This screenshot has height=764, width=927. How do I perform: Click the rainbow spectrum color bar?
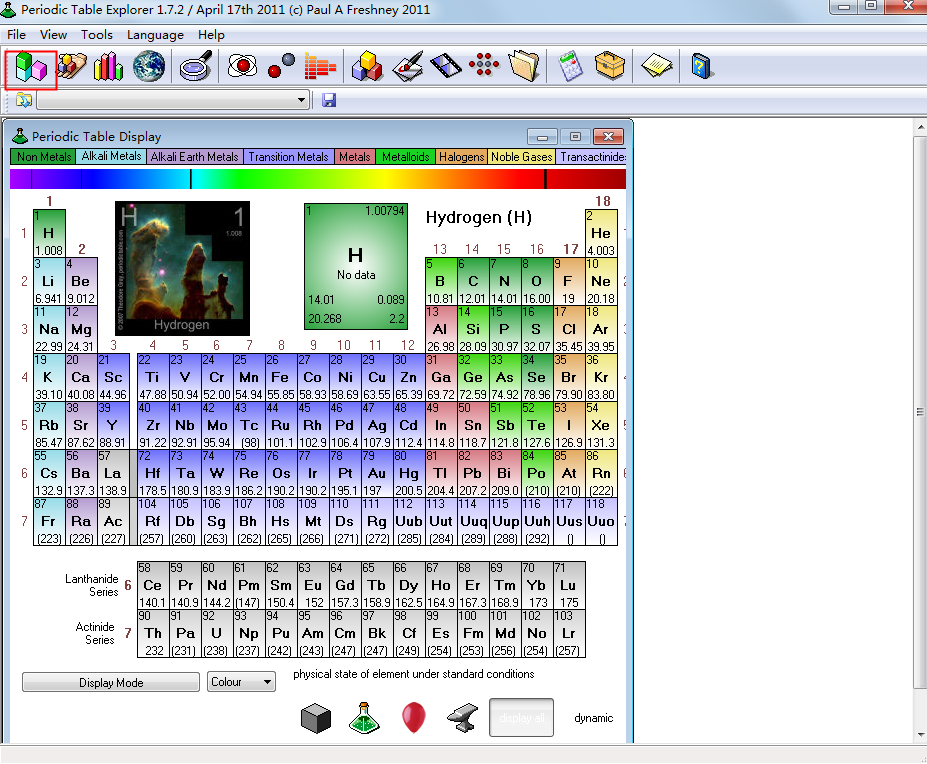317,179
